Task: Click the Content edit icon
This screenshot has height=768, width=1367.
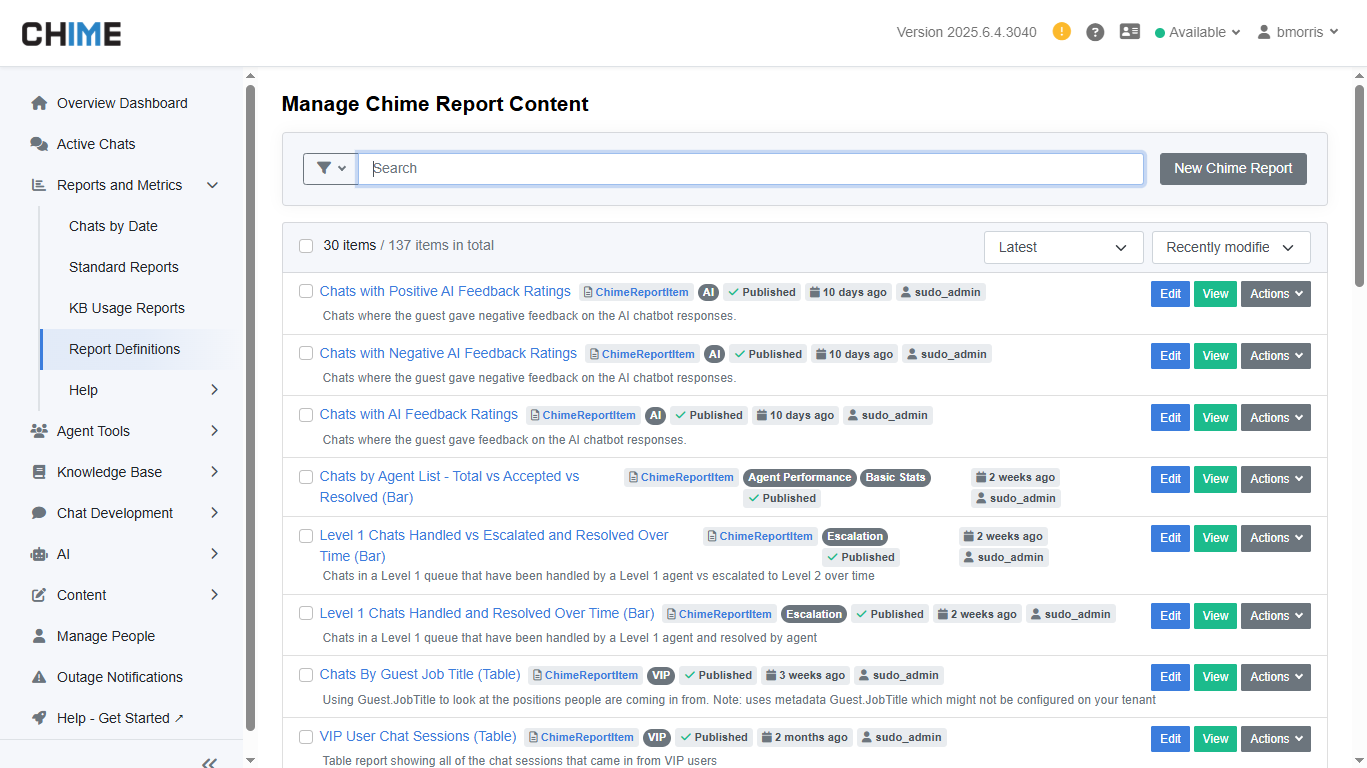Action: point(39,595)
